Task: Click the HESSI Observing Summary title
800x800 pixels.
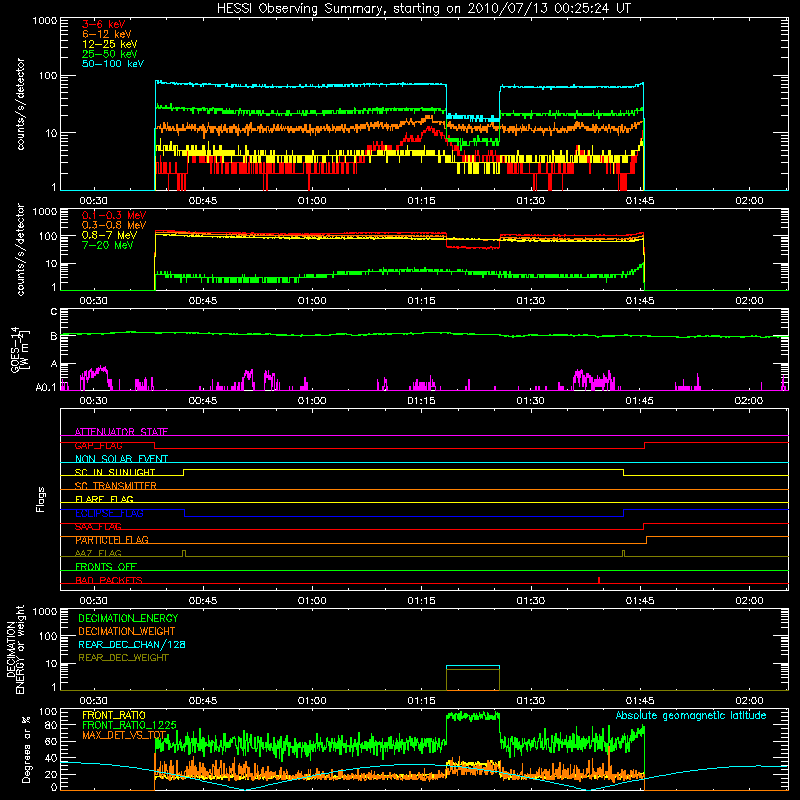Action: 423,8
